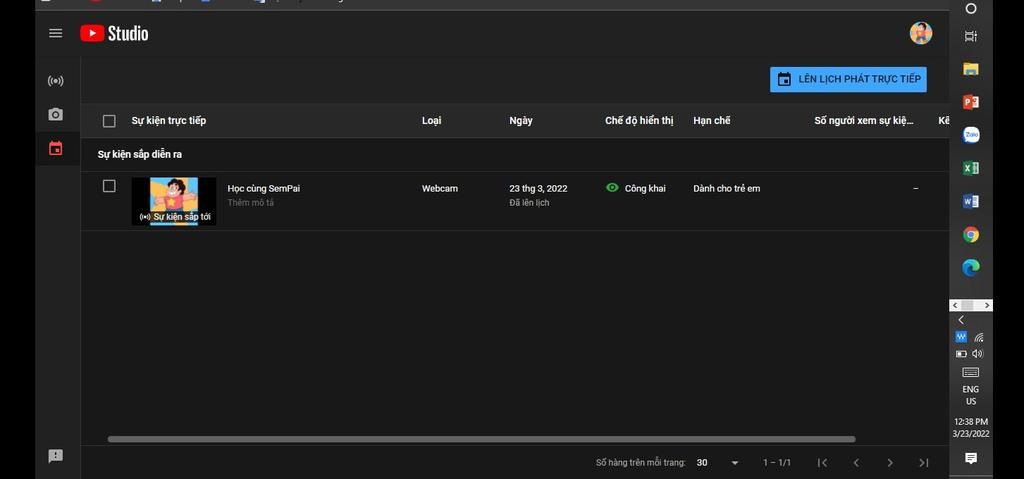The image size is (1024, 479).
Task: Open Task View on the taskbar
Action: pos(971,36)
